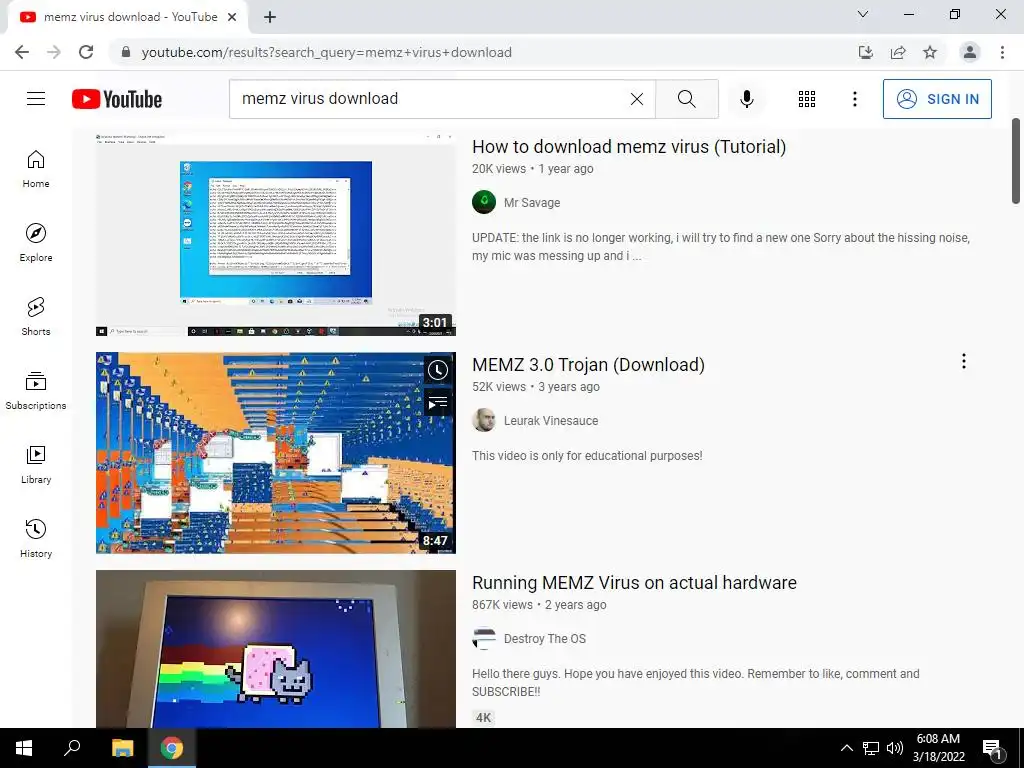Open Chrome tab search chevron
Image resolution: width=1024 pixels, height=768 pixels.
click(x=863, y=14)
